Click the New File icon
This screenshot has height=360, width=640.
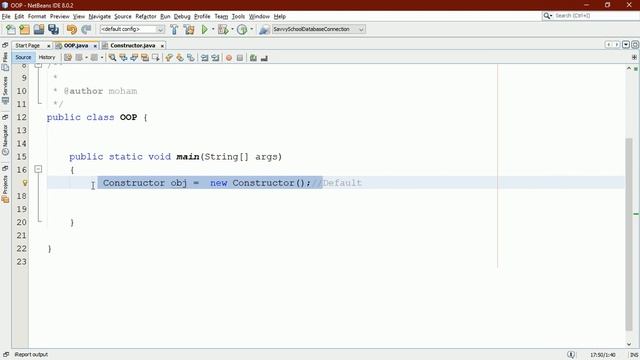(11, 29)
